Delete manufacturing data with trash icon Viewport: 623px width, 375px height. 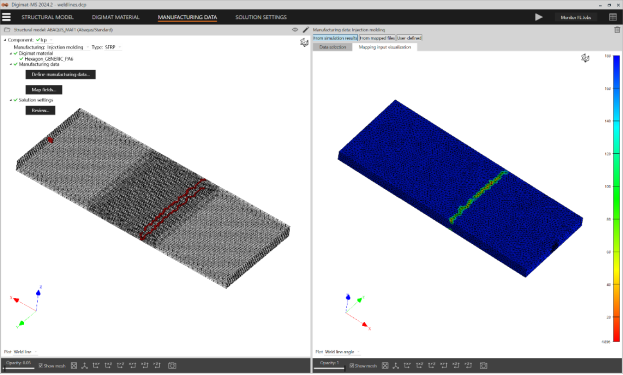(x=617, y=30)
